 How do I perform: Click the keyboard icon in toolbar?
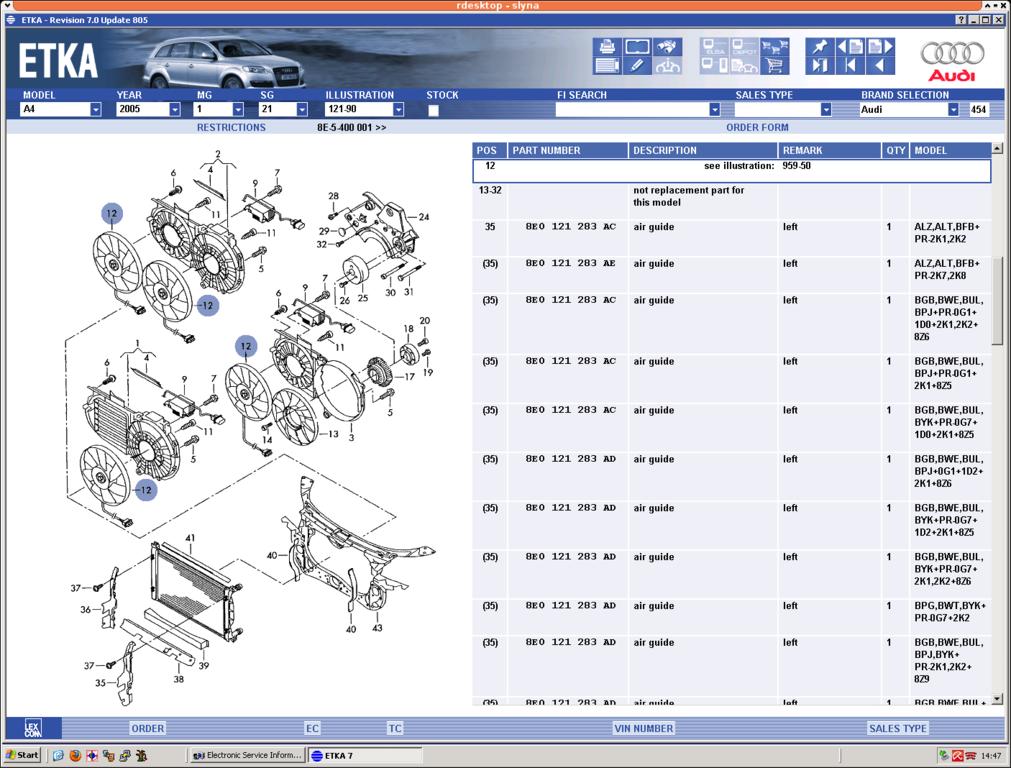(607, 66)
